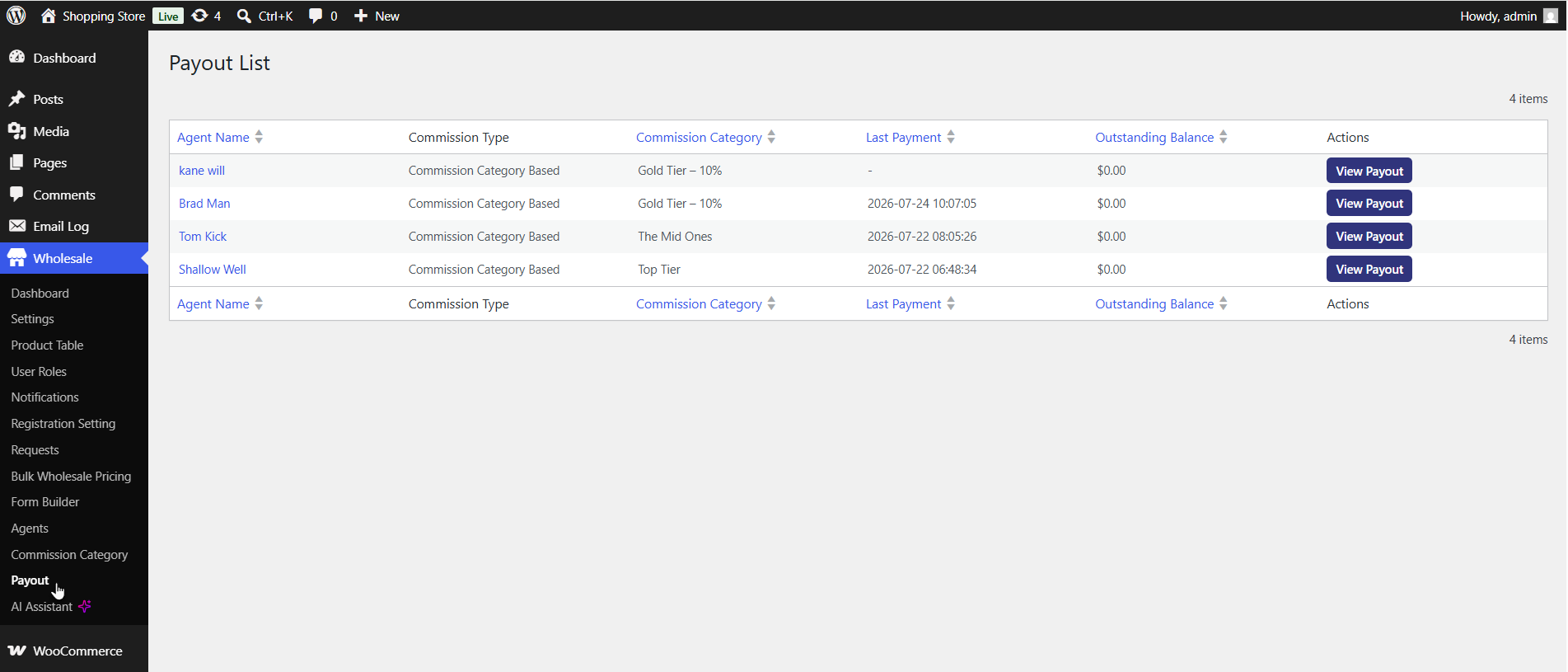Screen dimensions: 1568x672
Task: Open the comments bubble icon in the admin bar
Action: [316, 16]
